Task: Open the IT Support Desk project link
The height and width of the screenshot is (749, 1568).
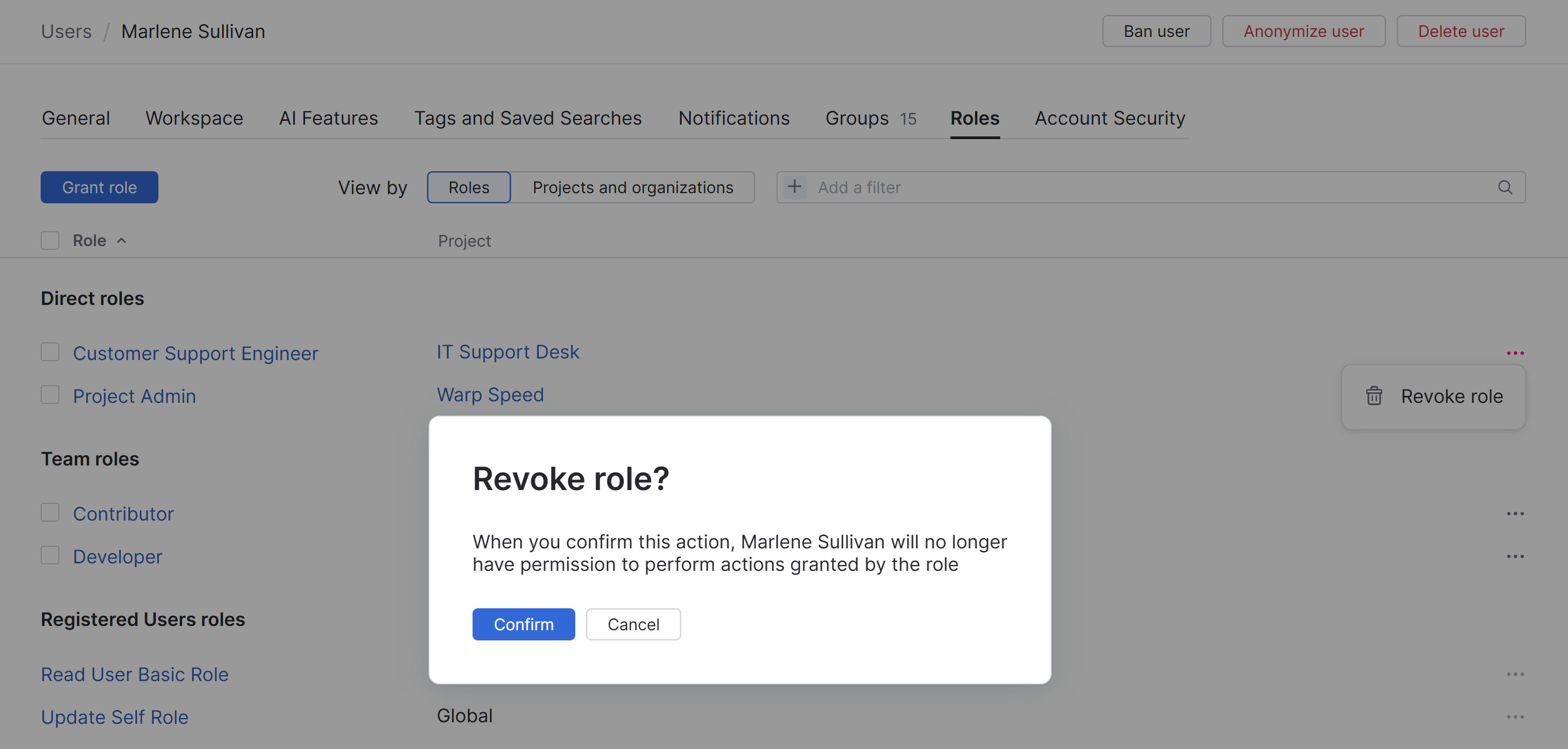Action: click(x=508, y=352)
